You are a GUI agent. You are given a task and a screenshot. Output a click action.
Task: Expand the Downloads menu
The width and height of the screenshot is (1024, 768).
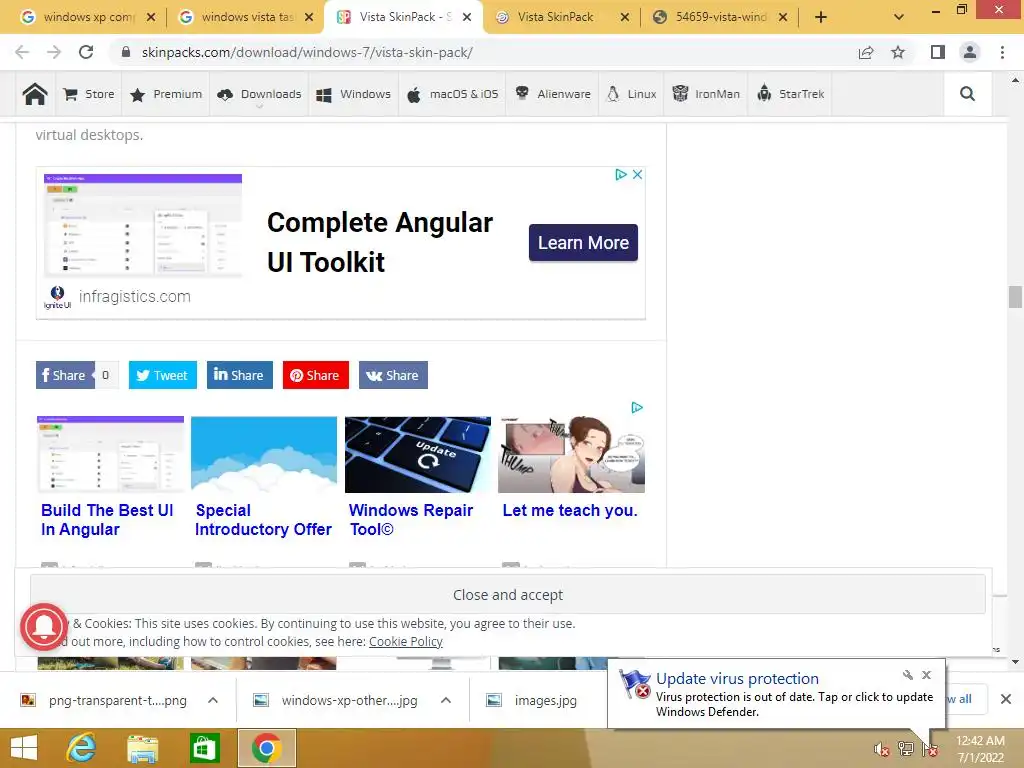tap(259, 94)
